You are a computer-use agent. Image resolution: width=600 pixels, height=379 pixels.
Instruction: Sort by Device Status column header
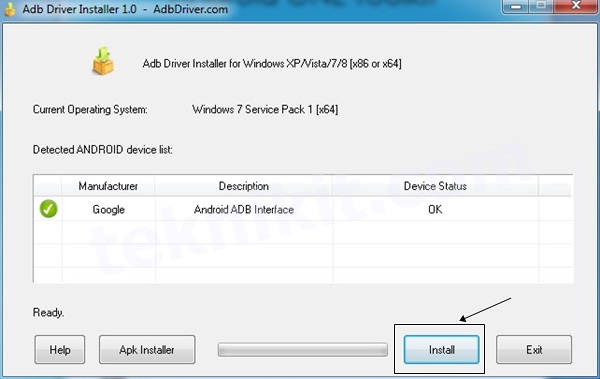[435, 186]
